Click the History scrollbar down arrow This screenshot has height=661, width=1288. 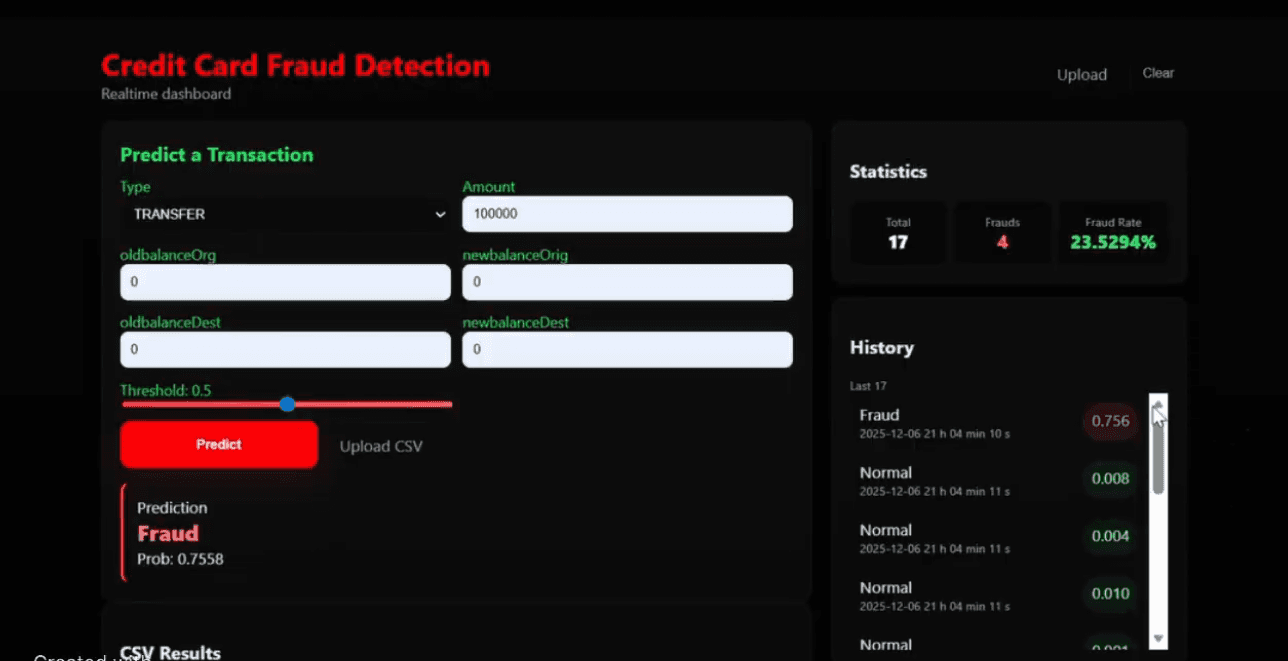(1158, 638)
